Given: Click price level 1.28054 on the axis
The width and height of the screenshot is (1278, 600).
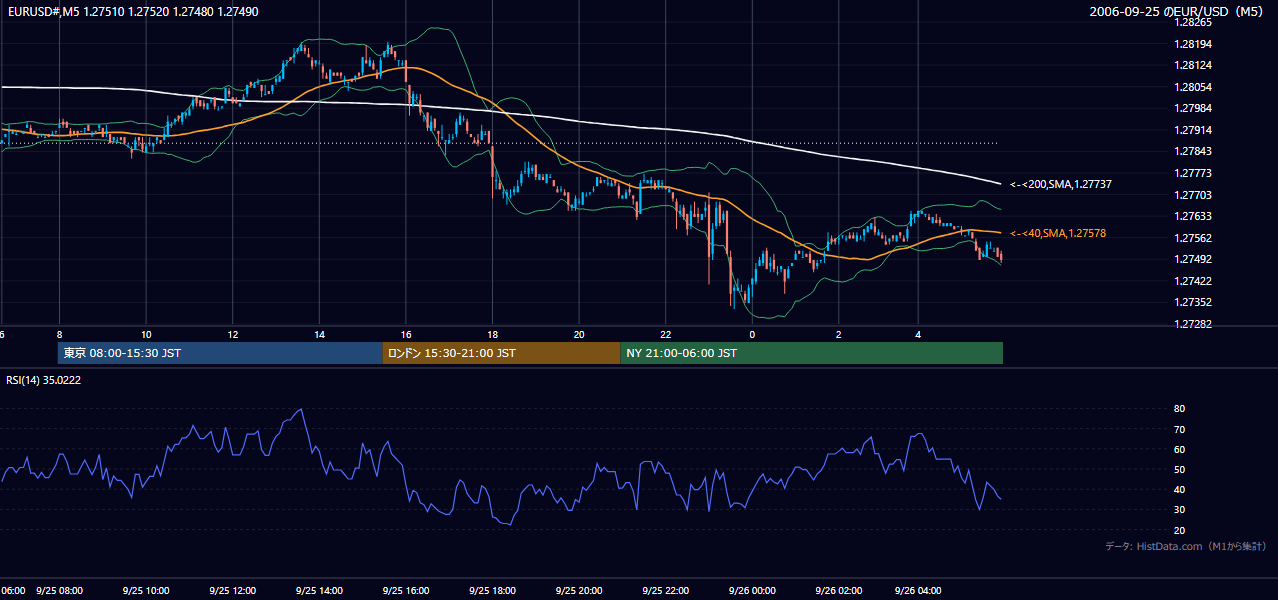Looking at the screenshot, I should point(1193,87).
